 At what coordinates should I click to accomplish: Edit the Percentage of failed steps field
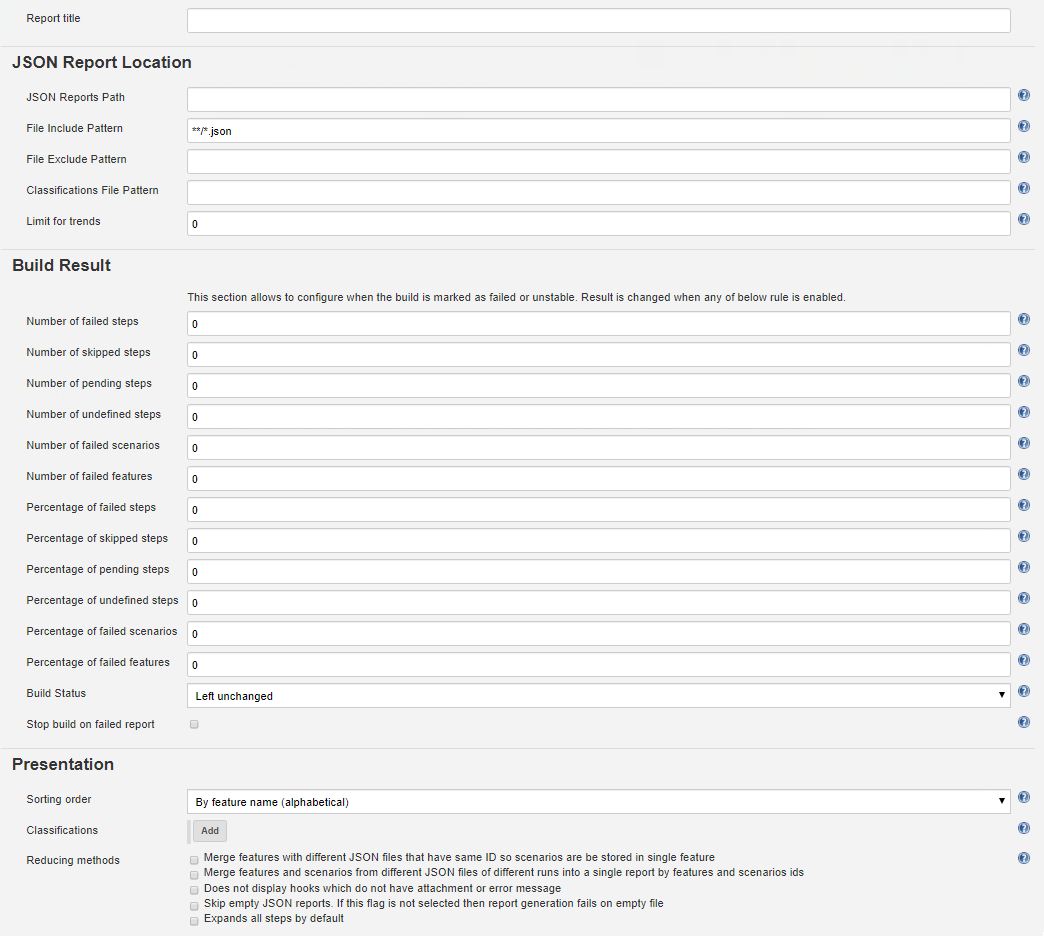tap(599, 509)
